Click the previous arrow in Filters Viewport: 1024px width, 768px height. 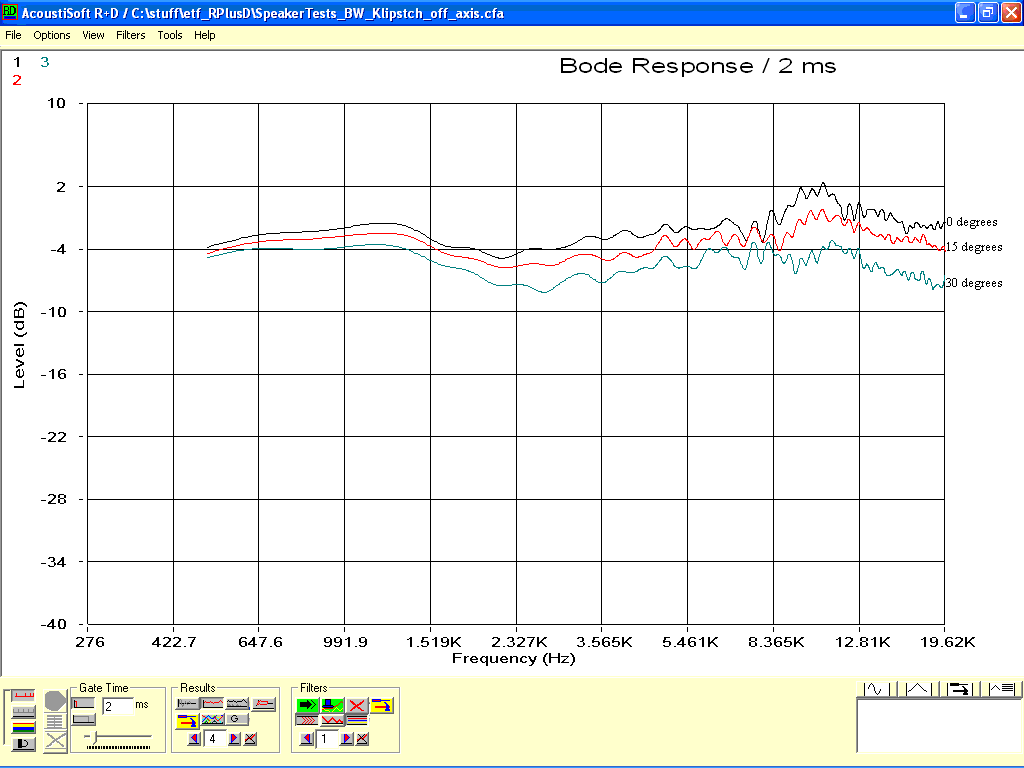[307, 739]
